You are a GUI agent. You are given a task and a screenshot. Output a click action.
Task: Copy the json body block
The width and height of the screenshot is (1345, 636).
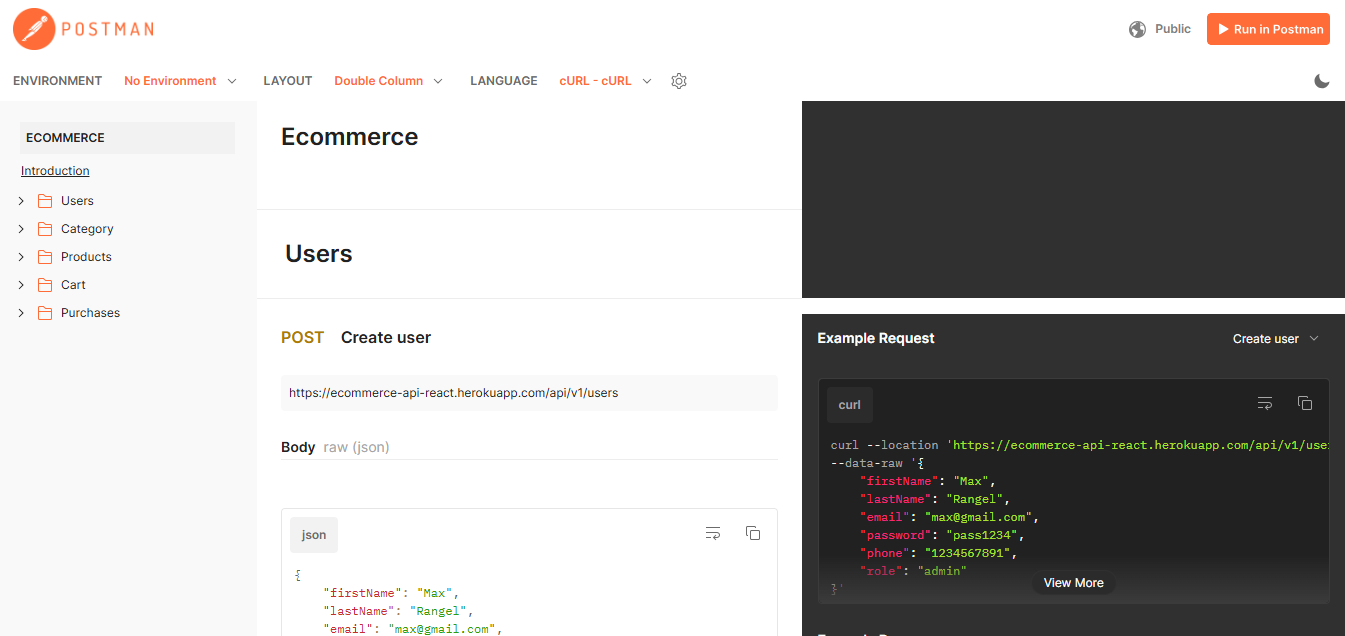(x=753, y=534)
